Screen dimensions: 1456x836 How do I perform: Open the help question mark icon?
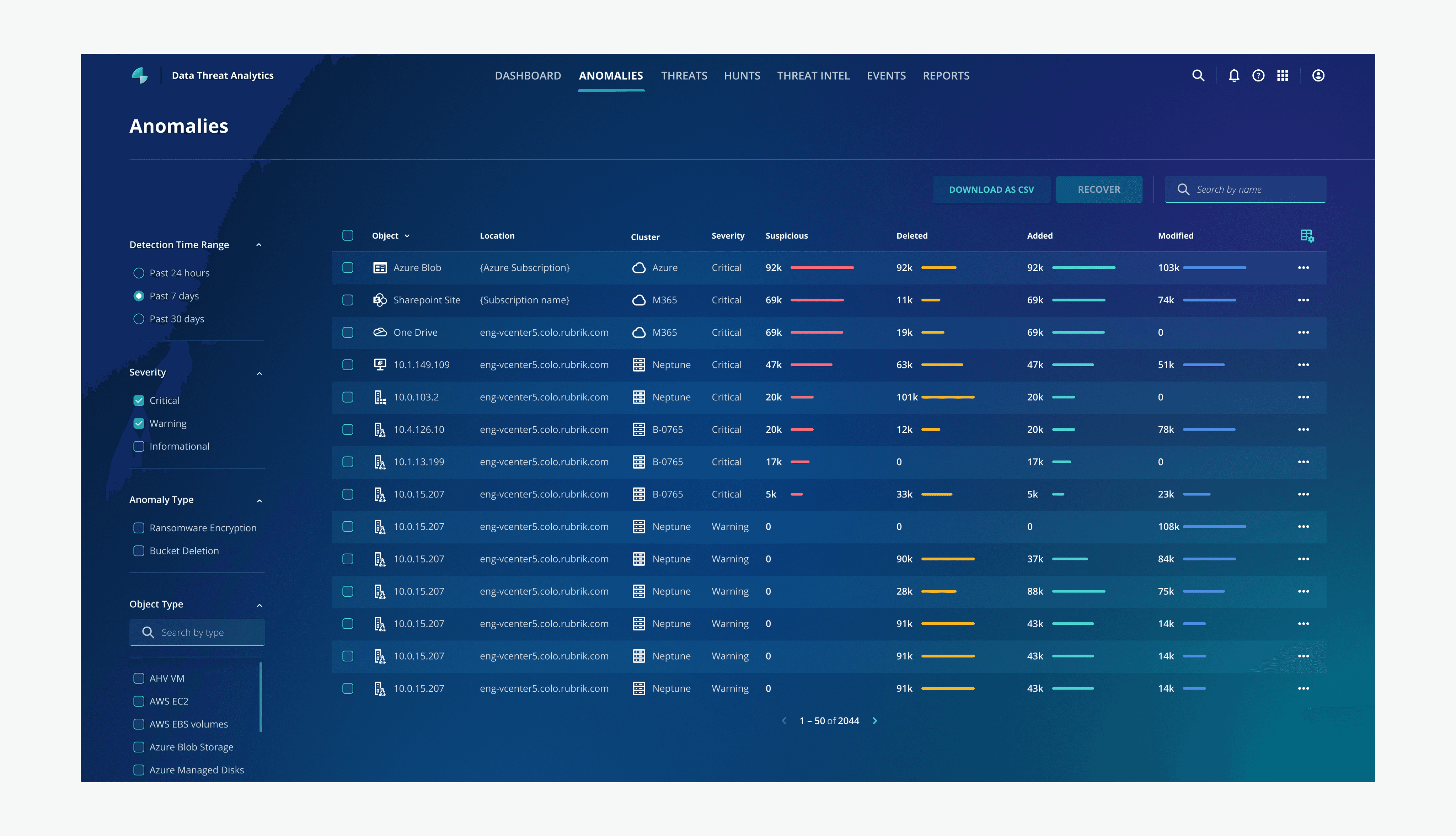1258,76
